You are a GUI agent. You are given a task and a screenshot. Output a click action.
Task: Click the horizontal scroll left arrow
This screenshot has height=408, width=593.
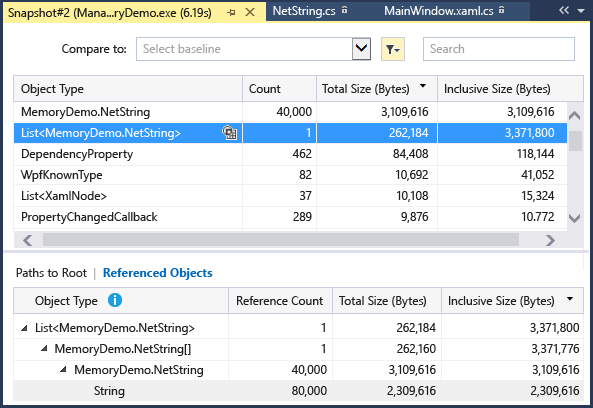point(27,240)
